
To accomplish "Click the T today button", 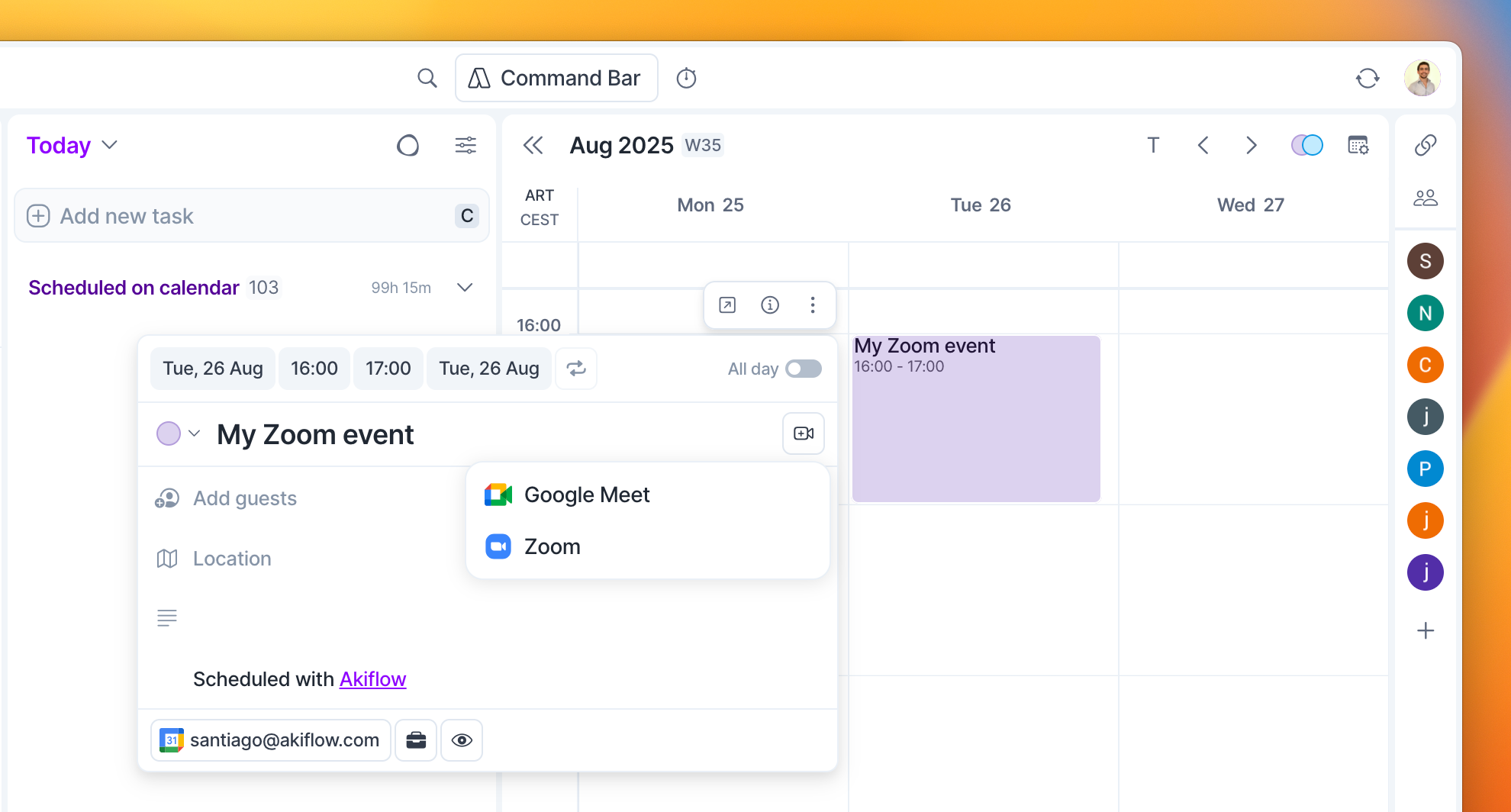I will point(1153,145).
